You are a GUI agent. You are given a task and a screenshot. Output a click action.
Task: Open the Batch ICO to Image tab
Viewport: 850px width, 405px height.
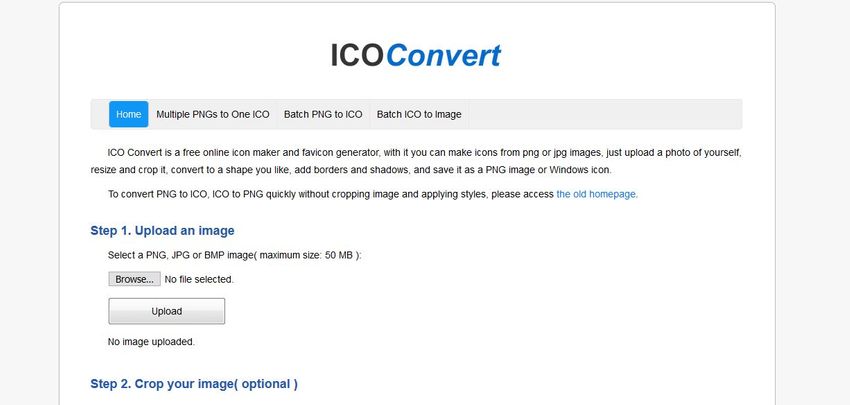[x=419, y=114]
